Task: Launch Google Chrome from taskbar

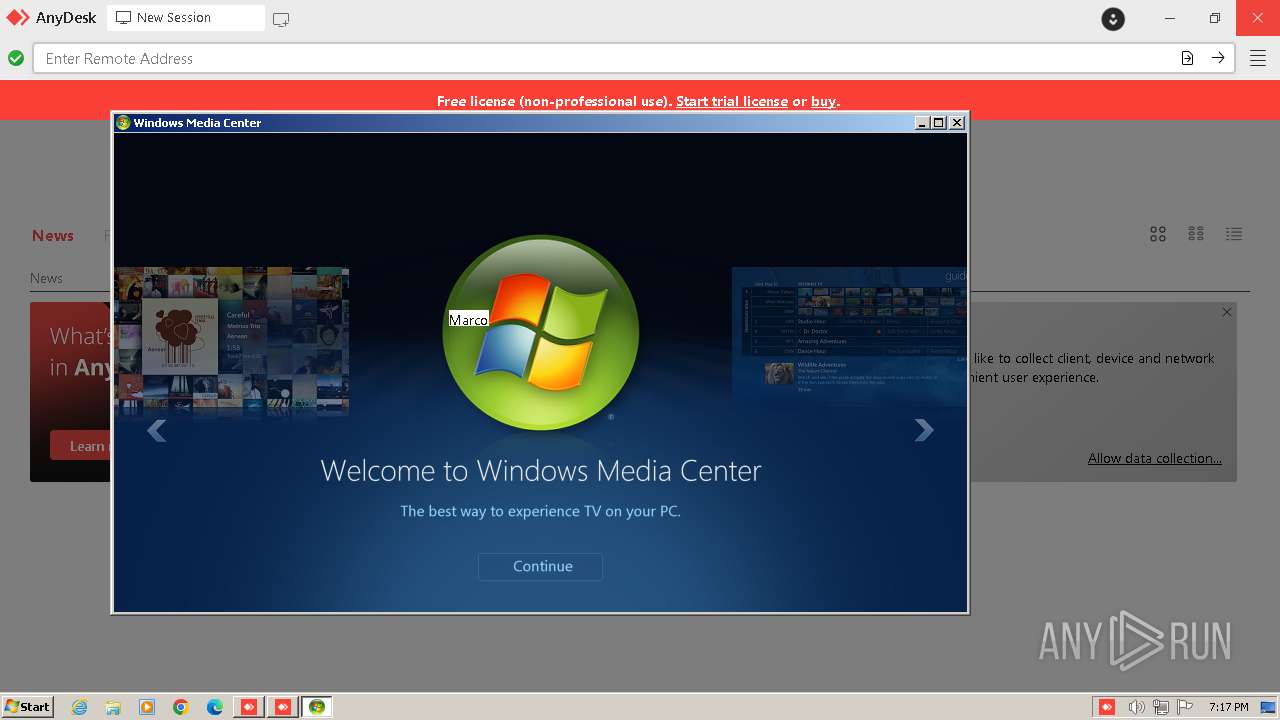Action: (181, 707)
